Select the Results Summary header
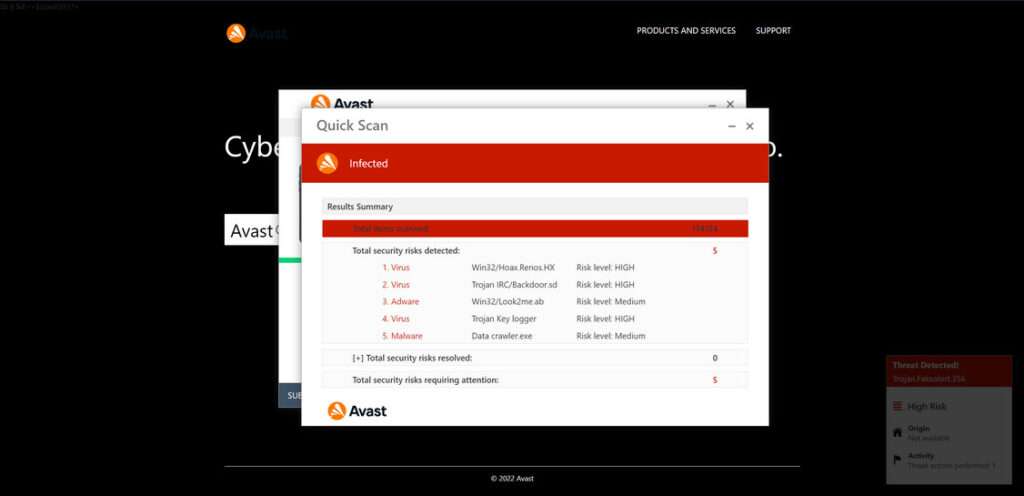This screenshot has height=496, width=1024. pyautogui.click(x=534, y=206)
